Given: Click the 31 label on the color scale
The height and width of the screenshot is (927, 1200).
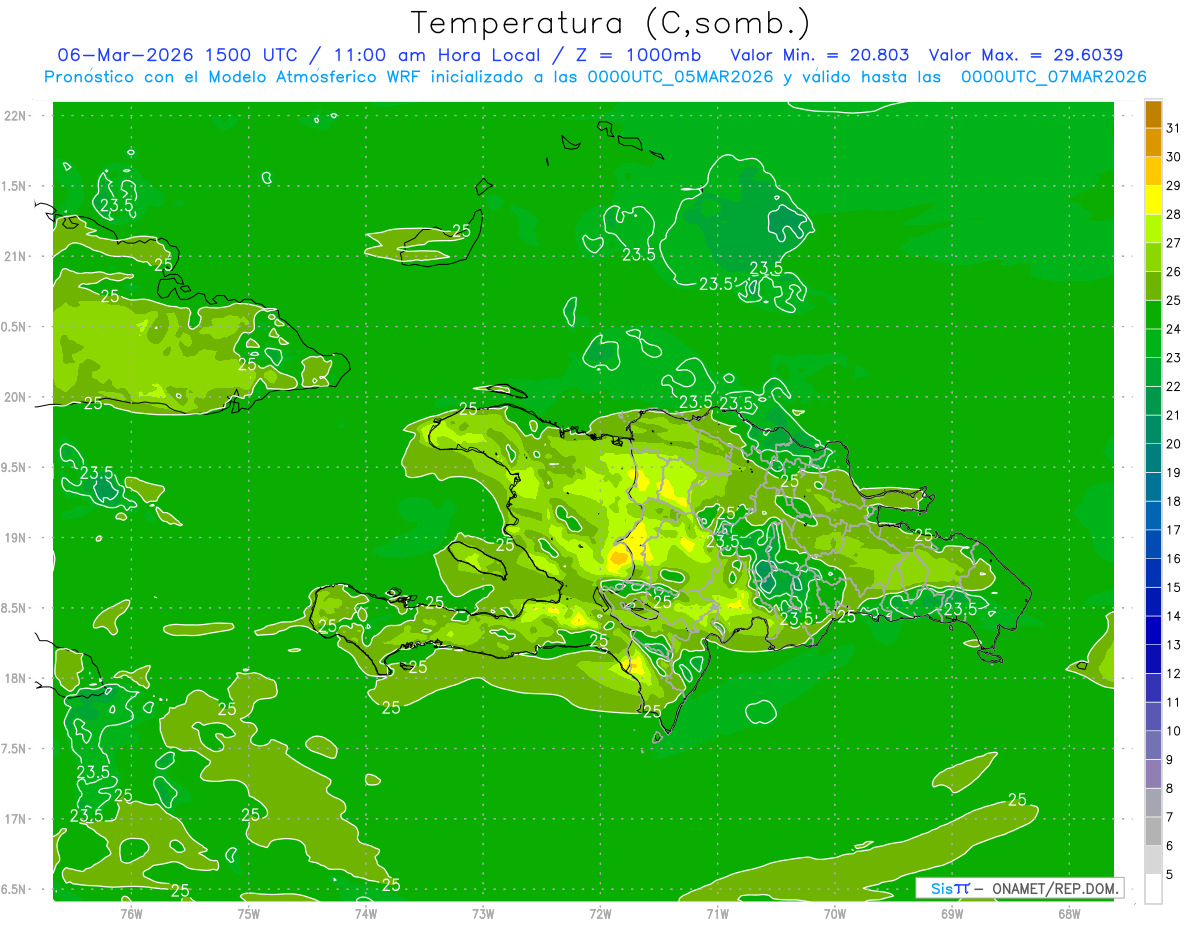Looking at the screenshot, I should point(1173,128).
